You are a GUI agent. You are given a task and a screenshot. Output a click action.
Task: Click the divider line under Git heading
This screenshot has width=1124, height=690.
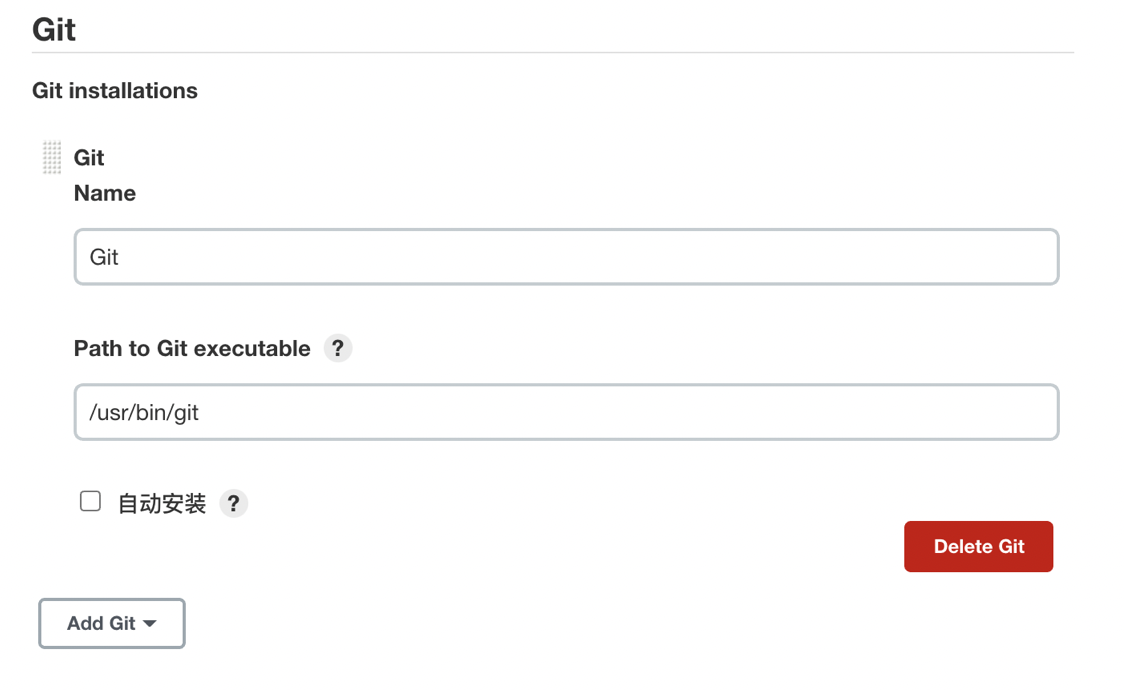(x=552, y=52)
